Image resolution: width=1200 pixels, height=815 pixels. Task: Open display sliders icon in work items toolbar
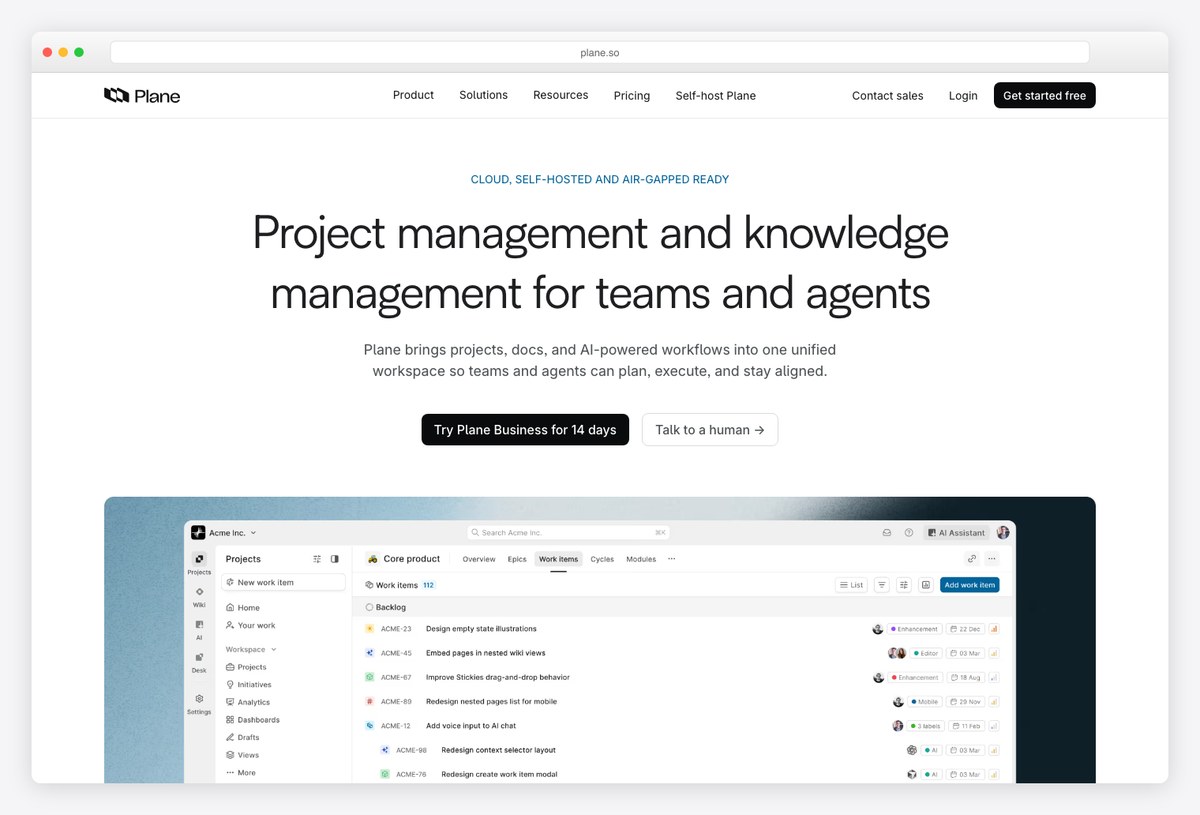click(x=904, y=585)
